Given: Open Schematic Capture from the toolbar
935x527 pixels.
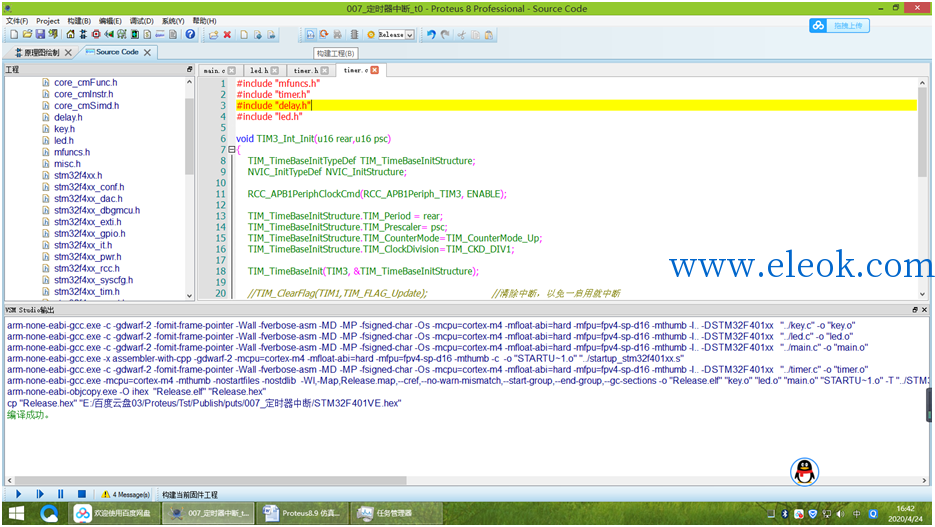Looking at the screenshot, I should coord(83,35).
